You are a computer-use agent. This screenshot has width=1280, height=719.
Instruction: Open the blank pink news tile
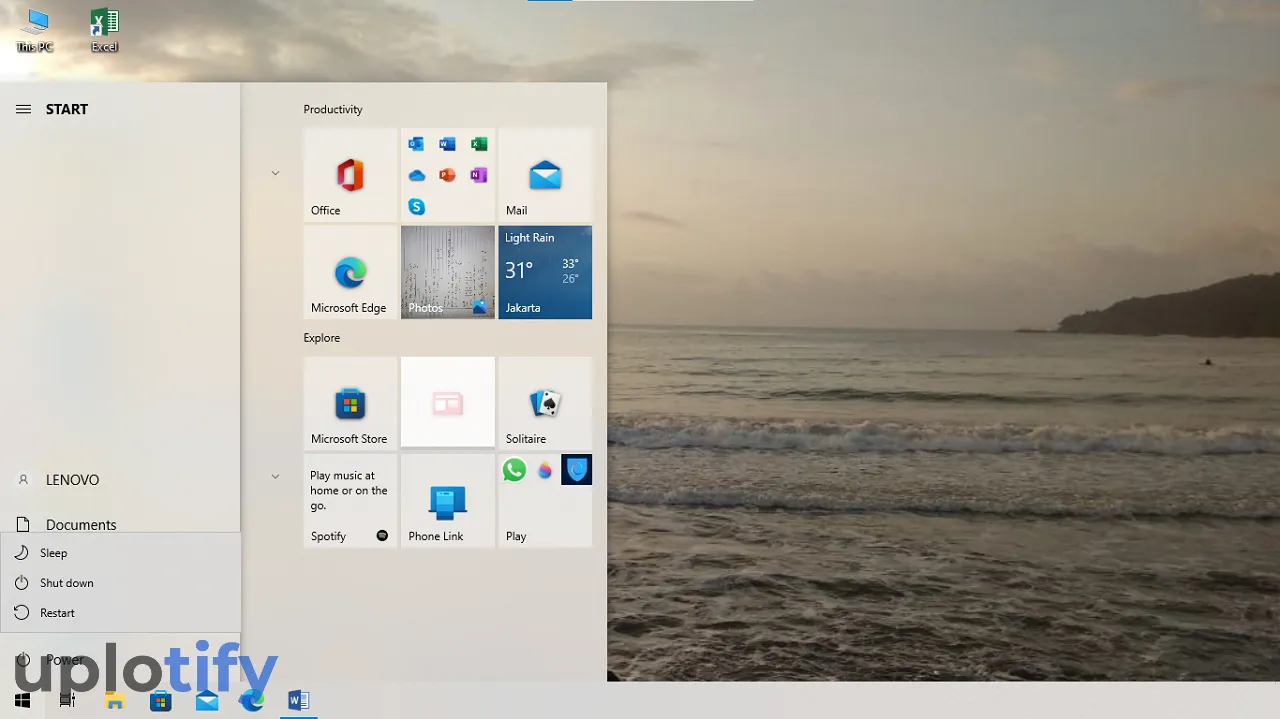(447, 403)
